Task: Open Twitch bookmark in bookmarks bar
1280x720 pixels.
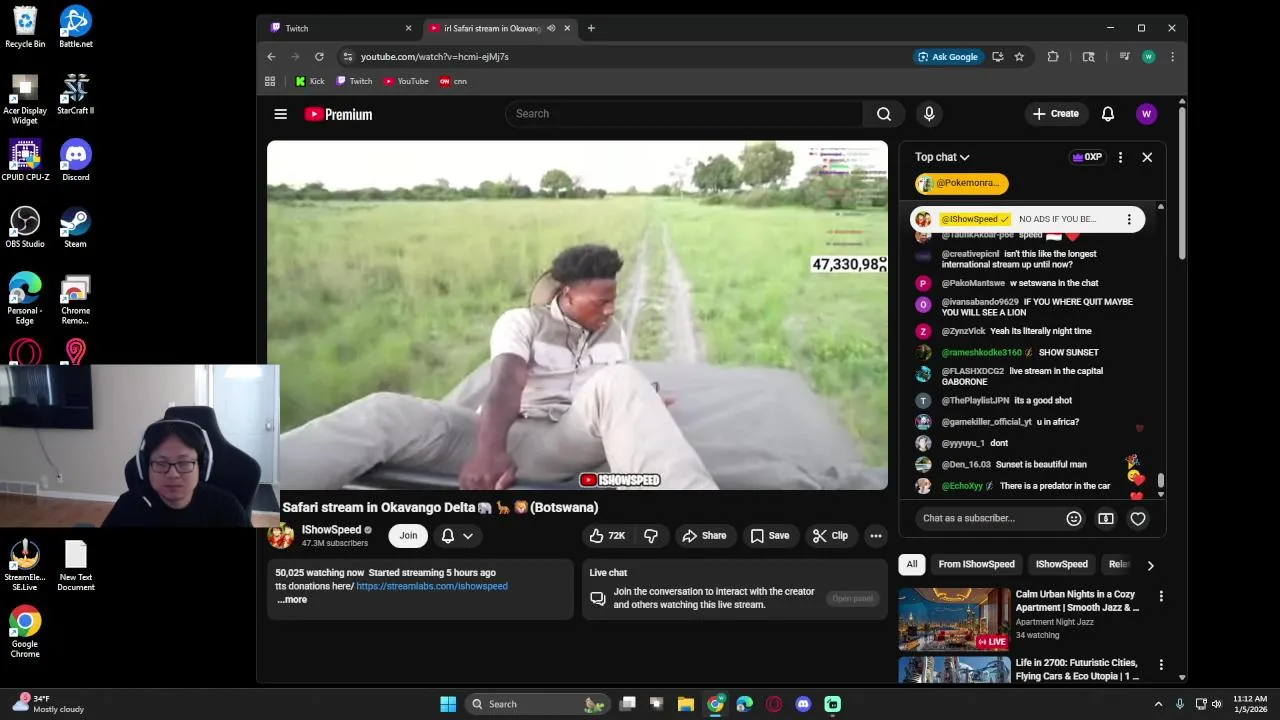Action: [354, 81]
